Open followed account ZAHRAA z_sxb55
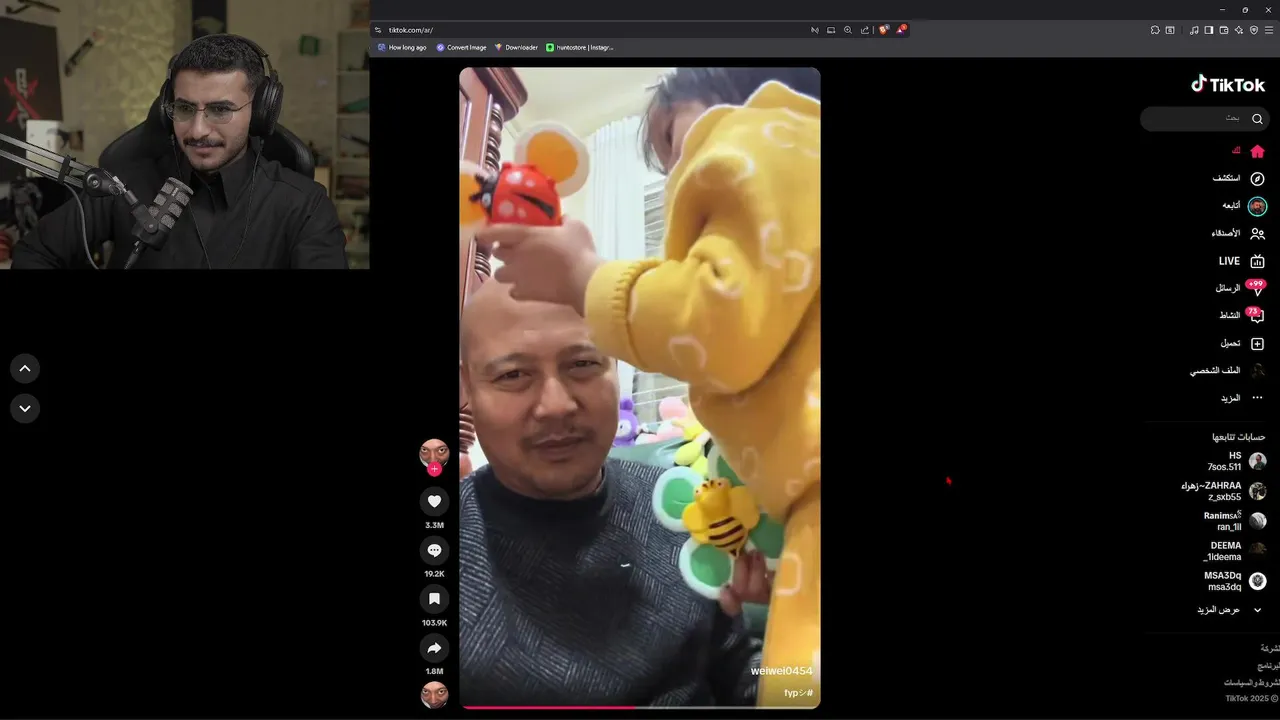 point(1224,491)
